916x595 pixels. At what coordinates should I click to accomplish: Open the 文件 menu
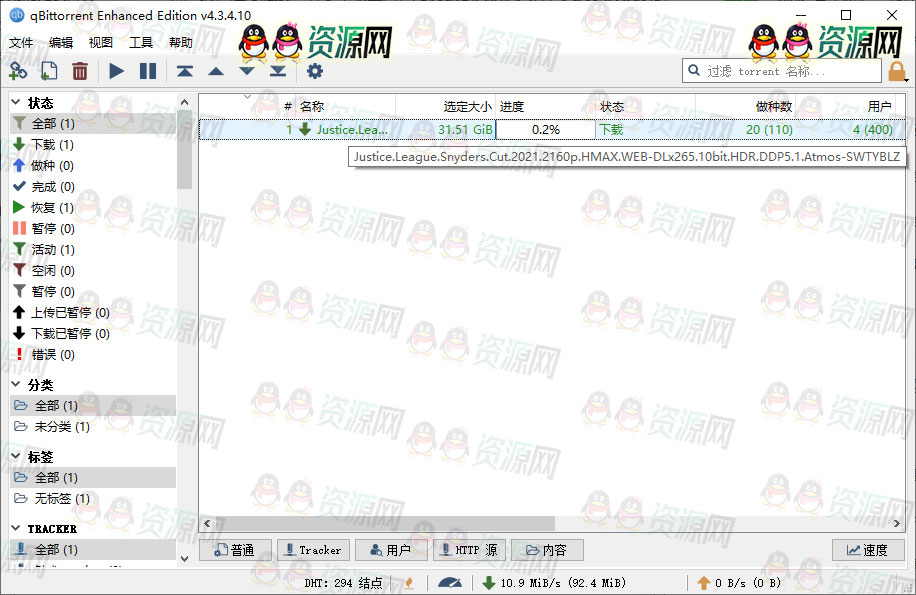pos(21,43)
